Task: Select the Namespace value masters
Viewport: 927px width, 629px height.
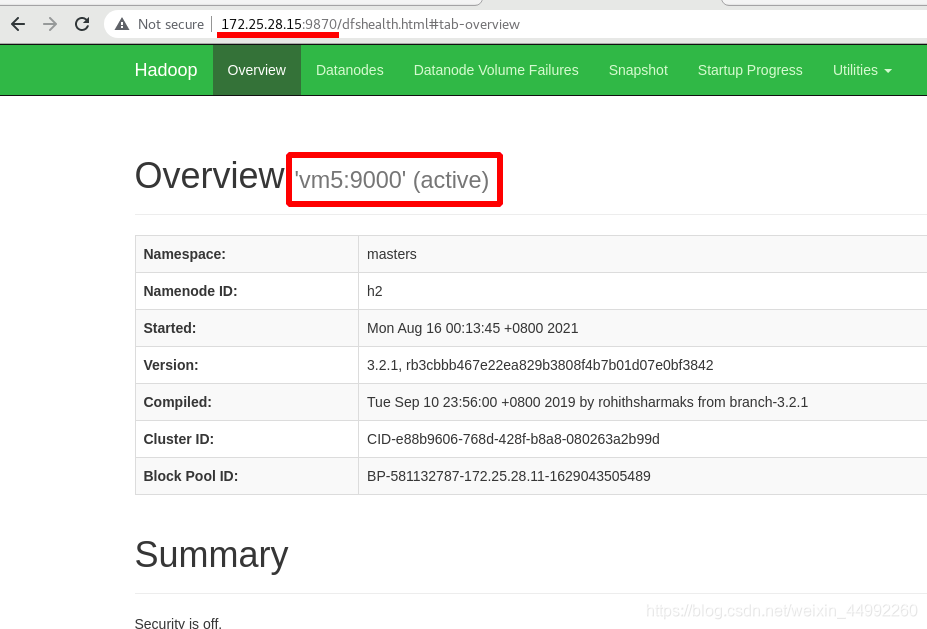Action: pos(391,254)
